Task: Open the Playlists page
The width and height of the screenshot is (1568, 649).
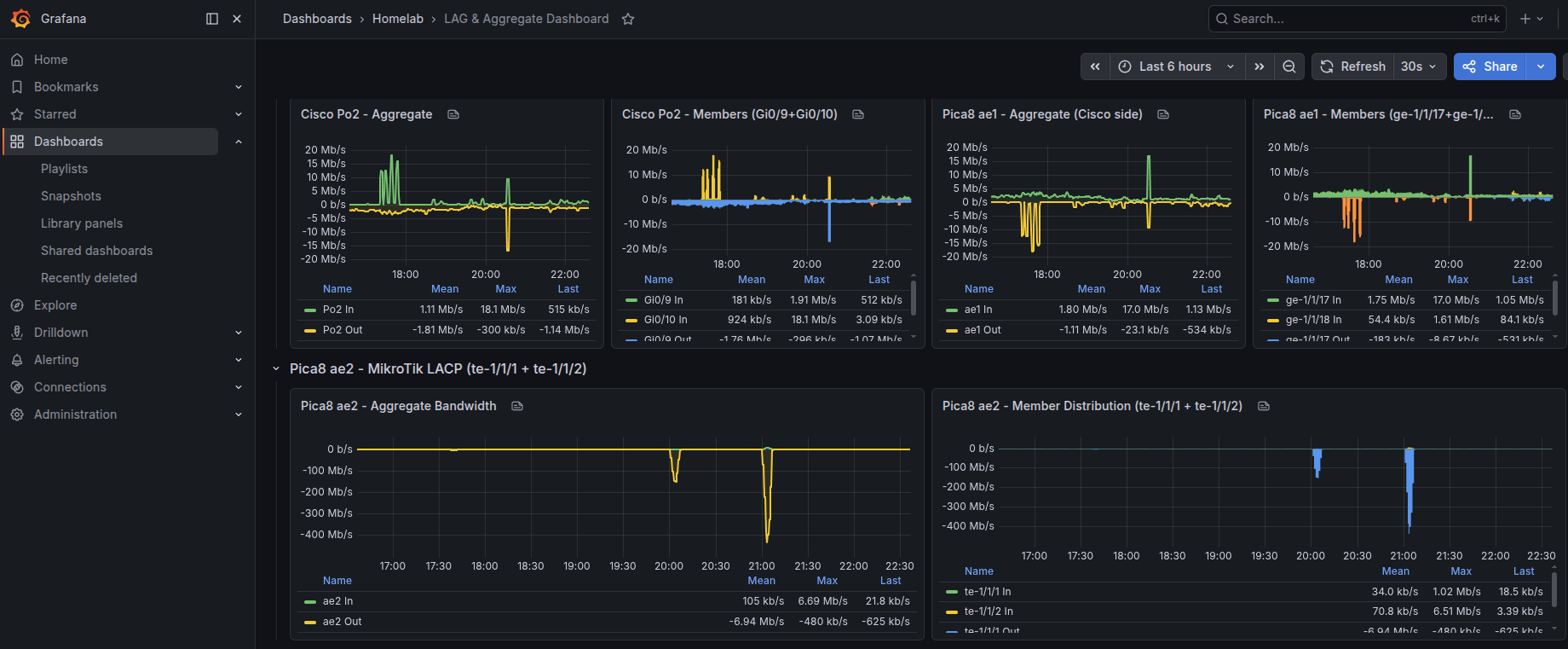Action: tap(65, 169)
